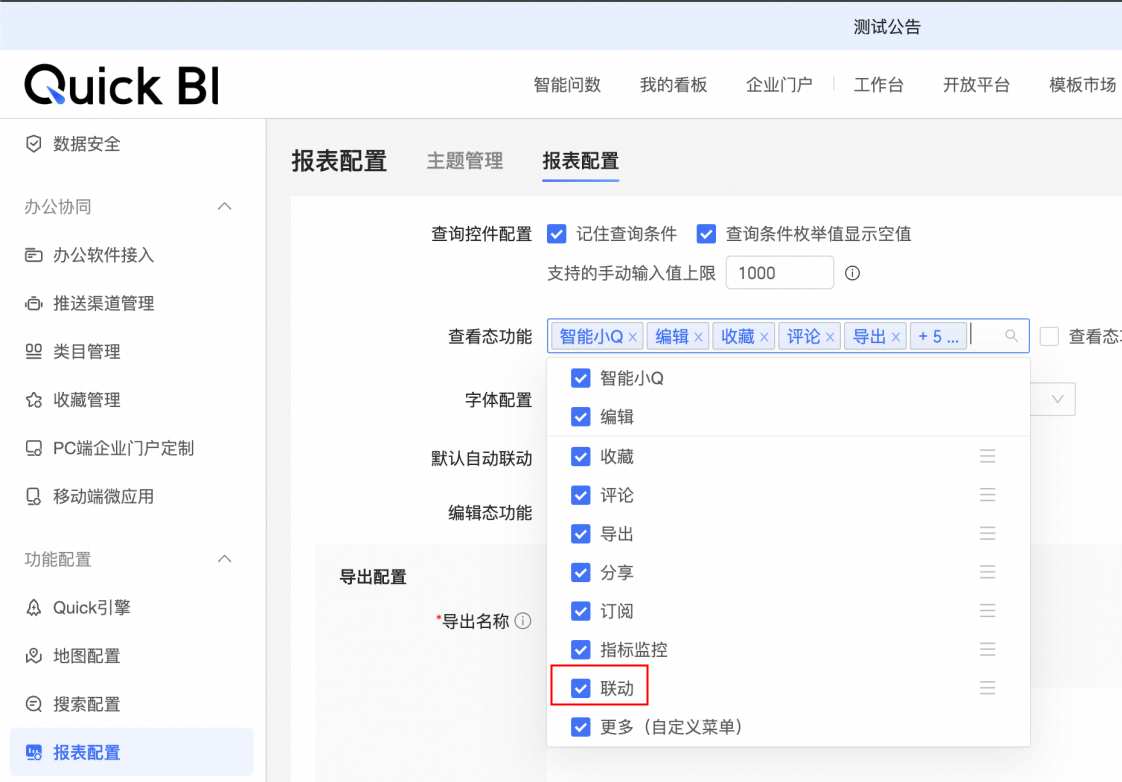
Task: Uncheck the 联动 option in dropdown
Action: coord(580,688)
